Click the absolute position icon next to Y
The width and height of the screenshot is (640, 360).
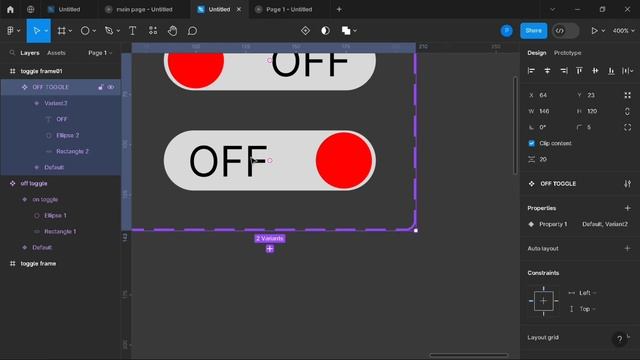tap(627, 95)
